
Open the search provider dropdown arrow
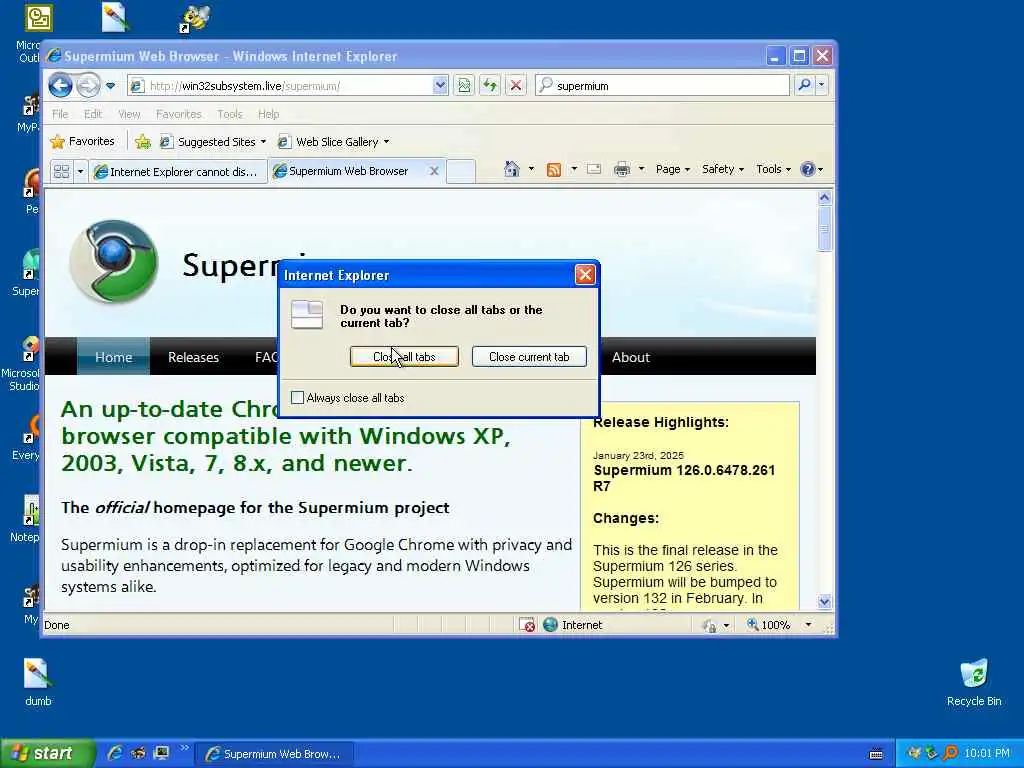point(822,85)
